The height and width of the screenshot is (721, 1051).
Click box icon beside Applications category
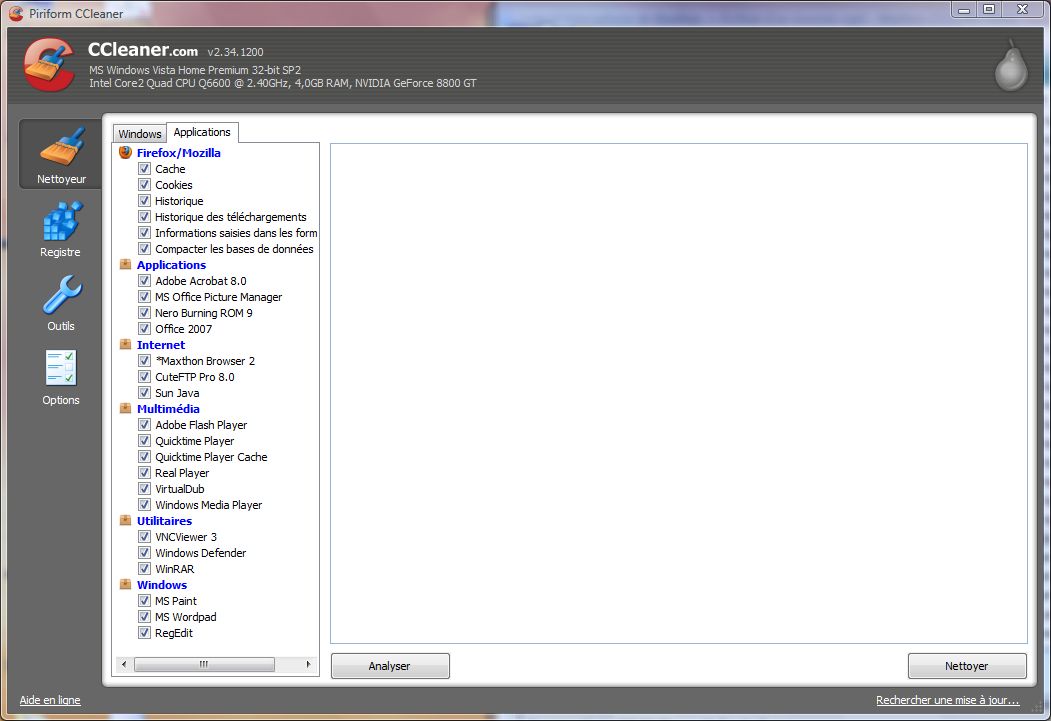click(125, 264)
